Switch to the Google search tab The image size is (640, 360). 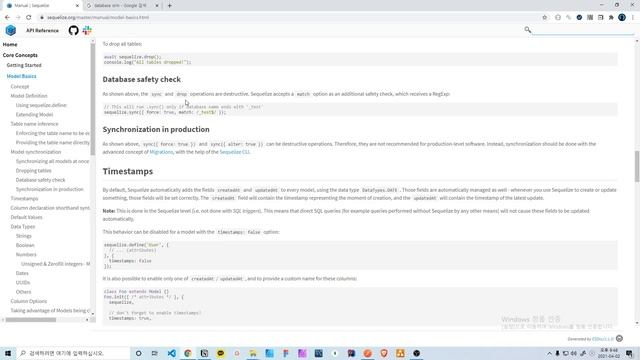122,6
